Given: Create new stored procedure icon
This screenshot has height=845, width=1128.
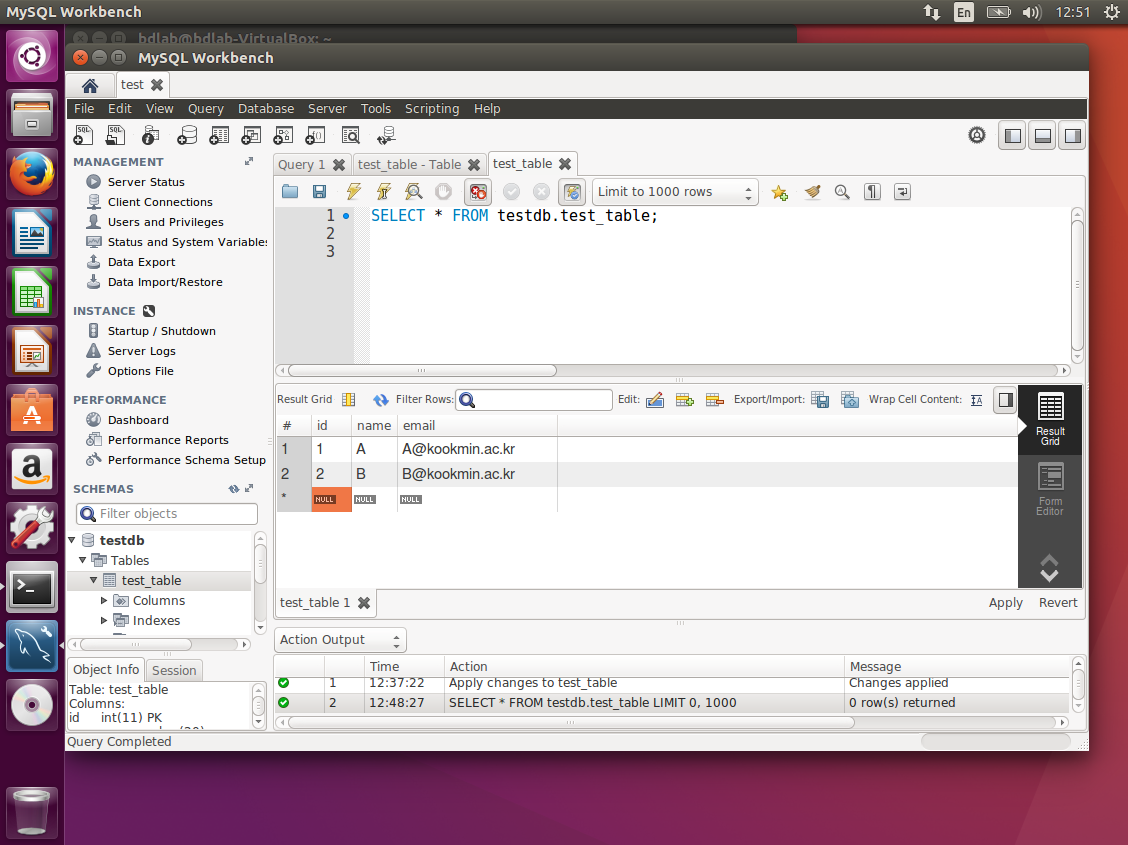Looking at the screenshot, I should click(283, 135).
